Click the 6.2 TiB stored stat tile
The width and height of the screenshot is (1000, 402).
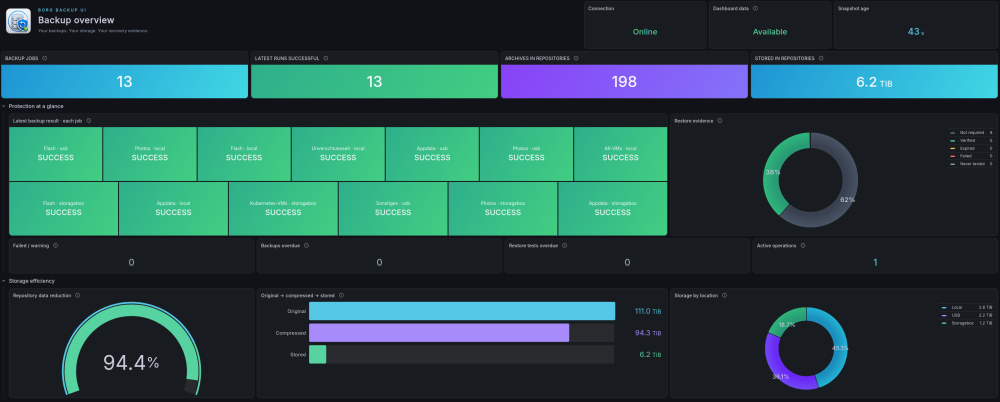[874, 82]
